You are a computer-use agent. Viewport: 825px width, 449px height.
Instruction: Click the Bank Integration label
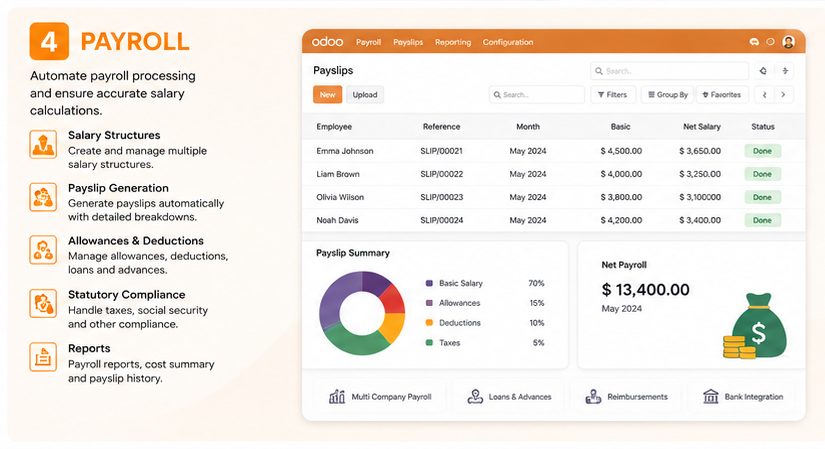click(753, 397)
